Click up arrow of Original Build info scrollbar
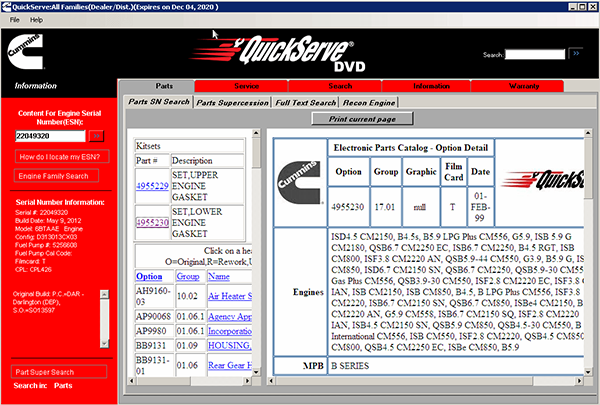The width and height of the screenshot is (600, 405). pos(104,294)
